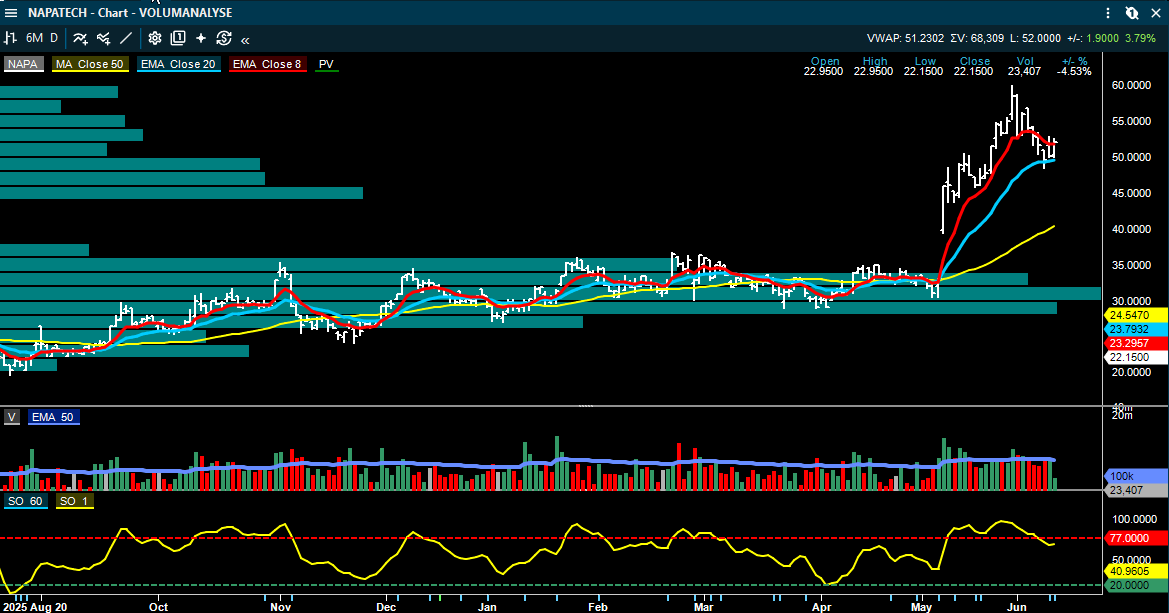This screenshot has width=1169, height=613.
Task: Click the yellow 24.5470 price axis tag
Action: click(1135, 315)
